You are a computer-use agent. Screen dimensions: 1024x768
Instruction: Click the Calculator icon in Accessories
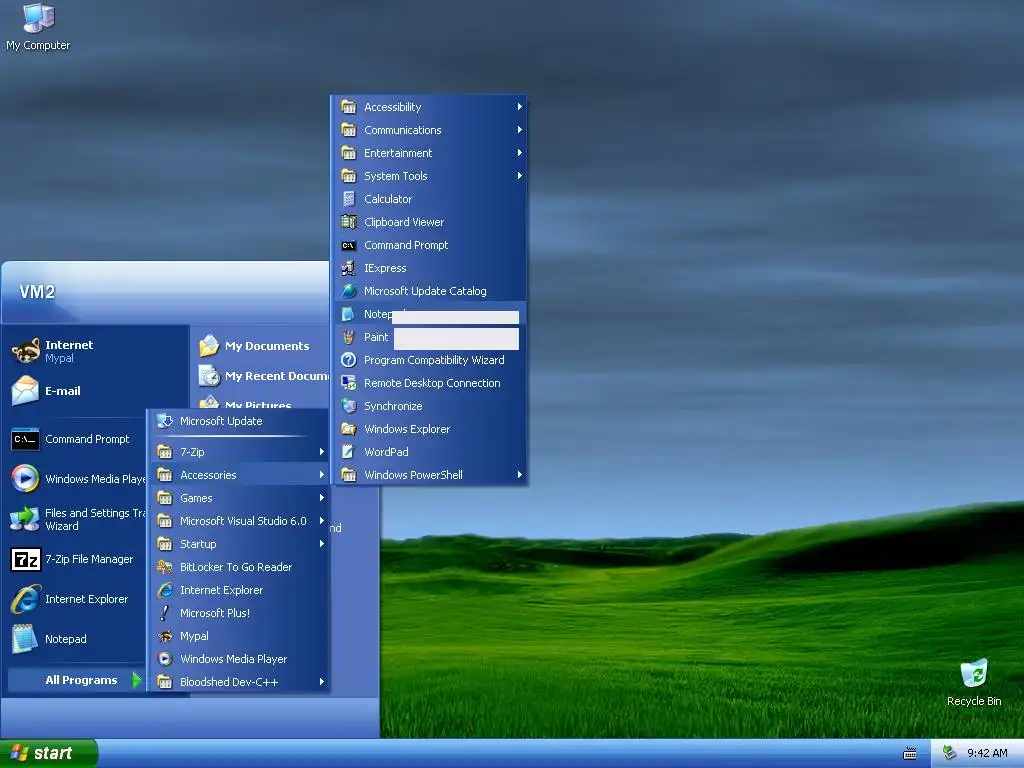[x=349, y=199]
